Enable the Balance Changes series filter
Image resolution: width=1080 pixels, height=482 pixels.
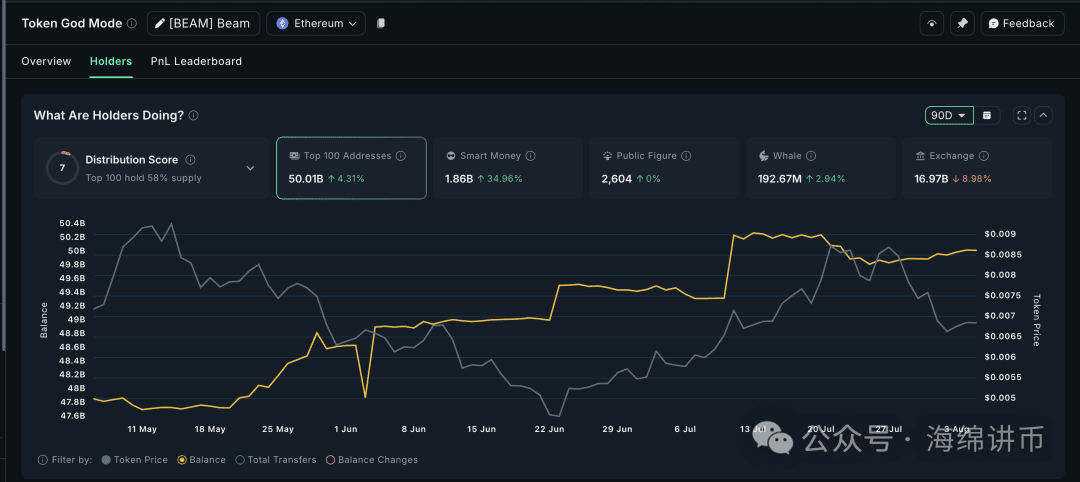(372, 459)
